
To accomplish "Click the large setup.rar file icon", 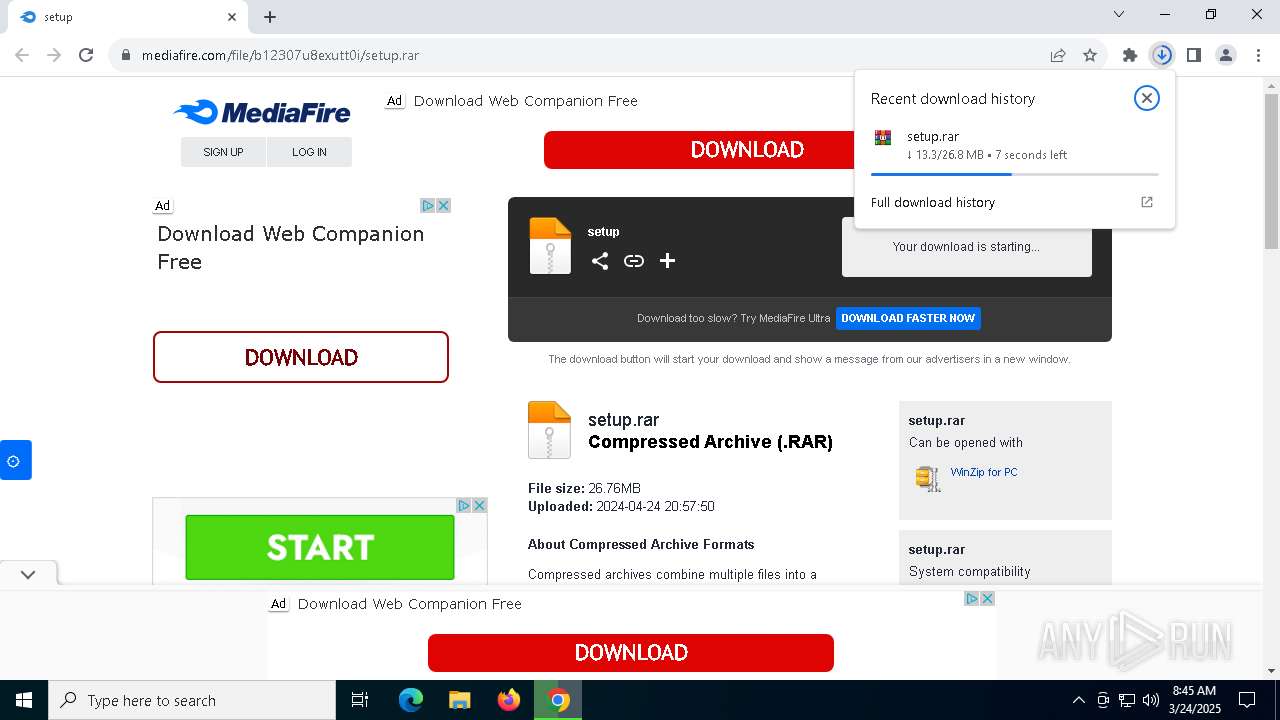I will [x=549, y=430].
